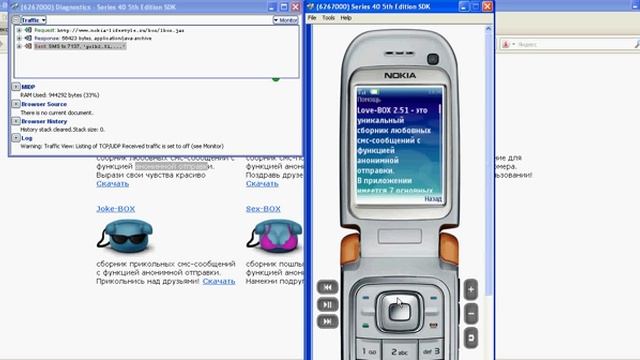Click the side key below the minus button
This screenshot has height=360, width=640.
[x=471, y=338]
